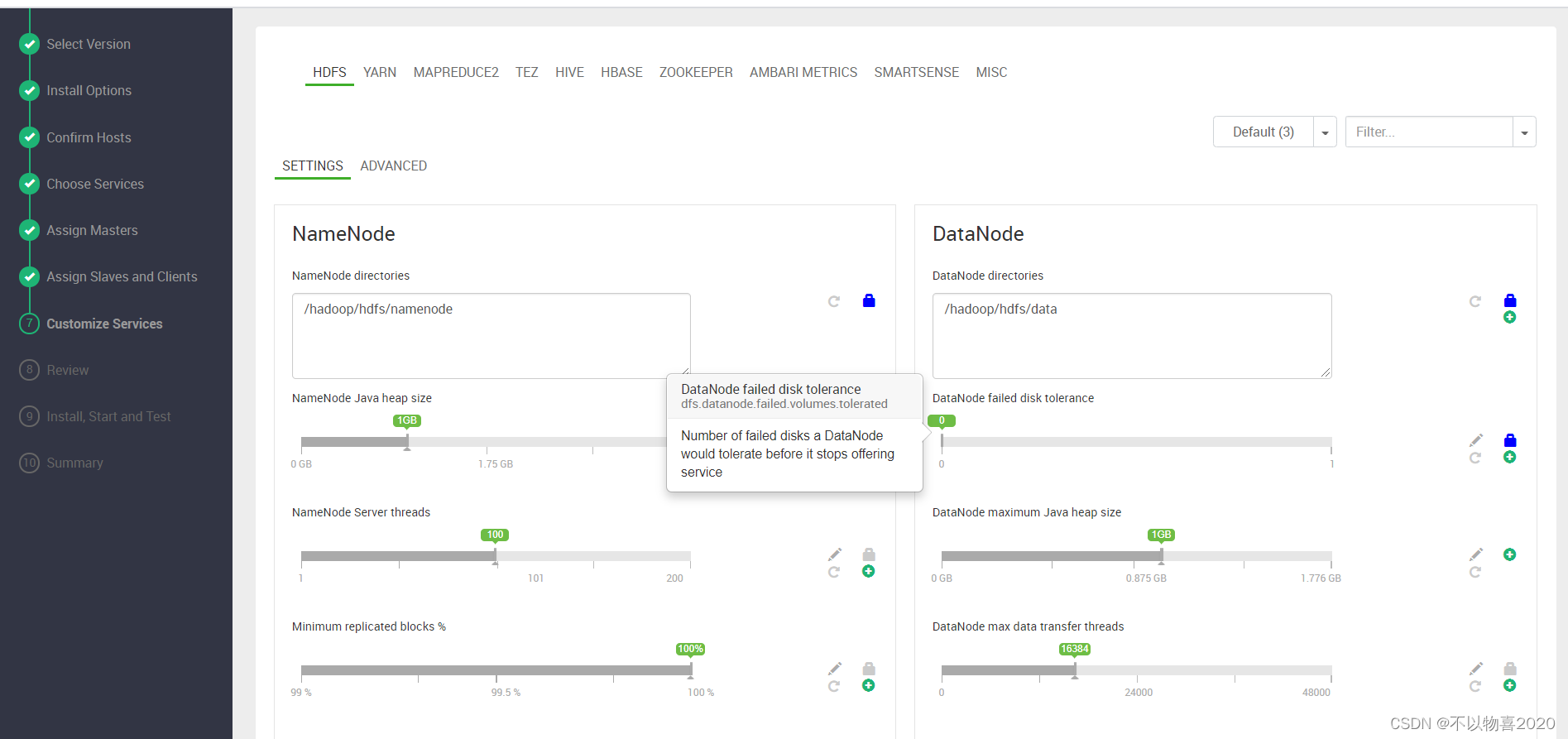Focus the Filter text field

point(1429,132)
